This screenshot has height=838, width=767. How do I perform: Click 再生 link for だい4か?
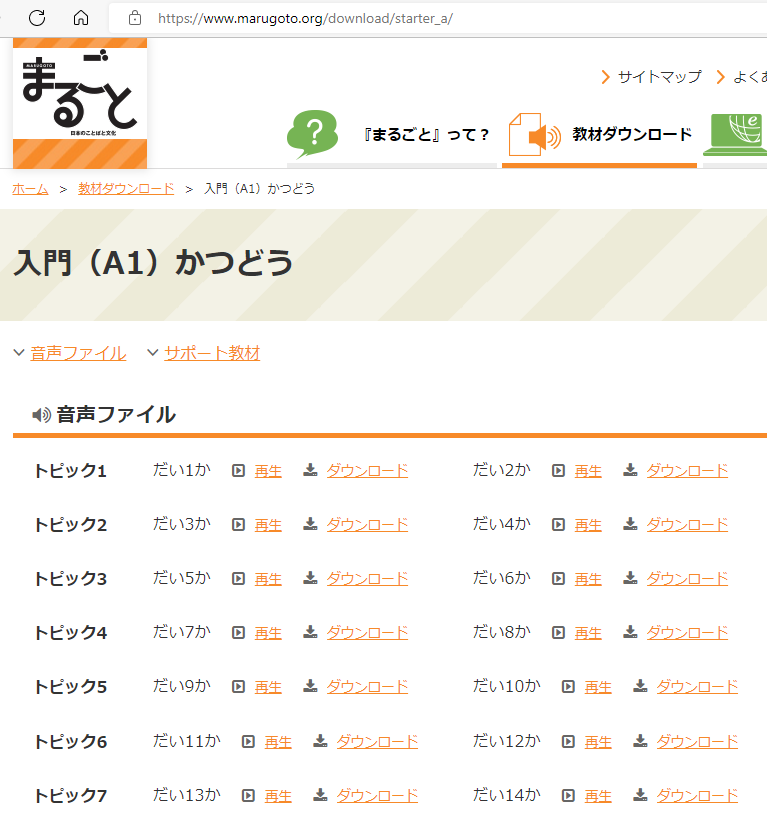[x=588, y=525]
